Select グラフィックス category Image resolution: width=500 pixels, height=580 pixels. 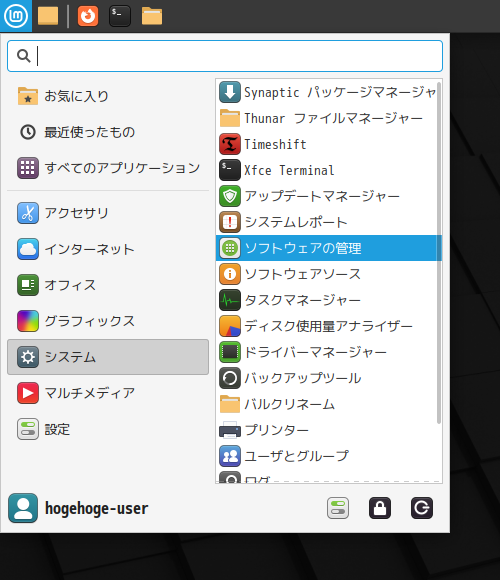[x=108, y=321]
